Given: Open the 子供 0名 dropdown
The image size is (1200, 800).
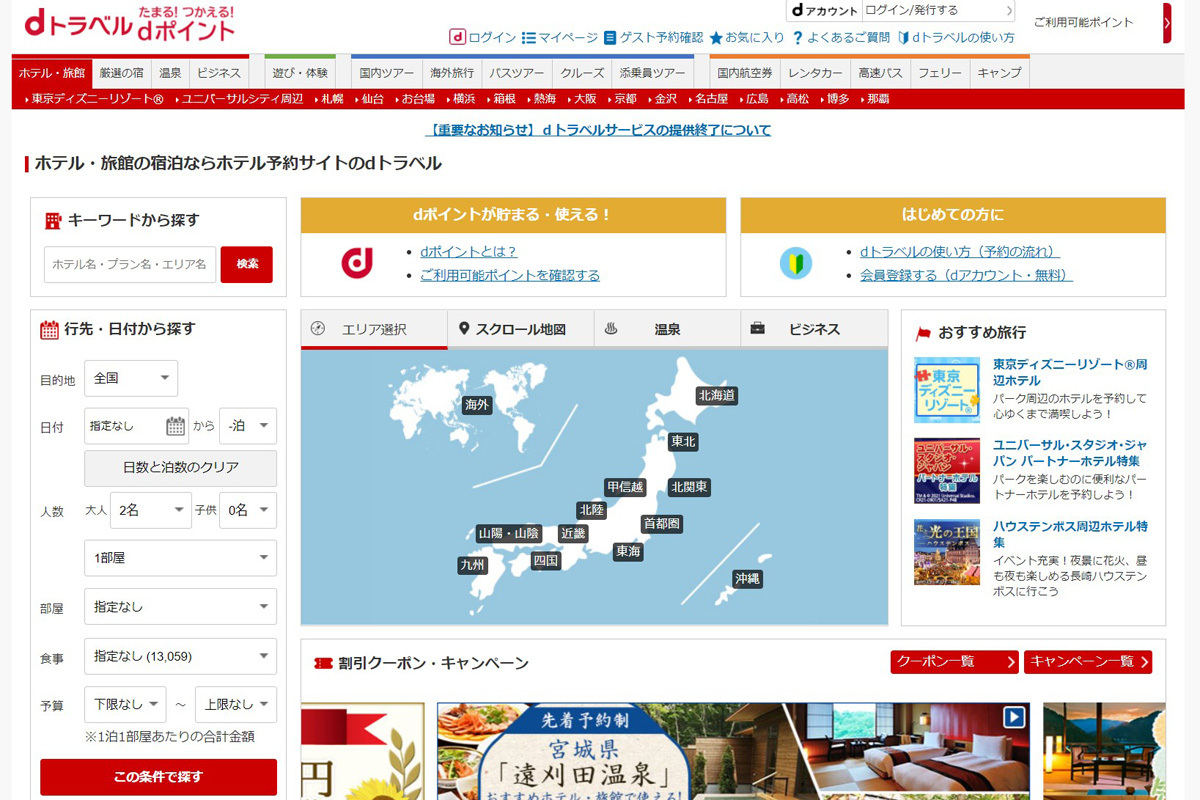Looking at the screenshot, I should click(x=248, y=510).
